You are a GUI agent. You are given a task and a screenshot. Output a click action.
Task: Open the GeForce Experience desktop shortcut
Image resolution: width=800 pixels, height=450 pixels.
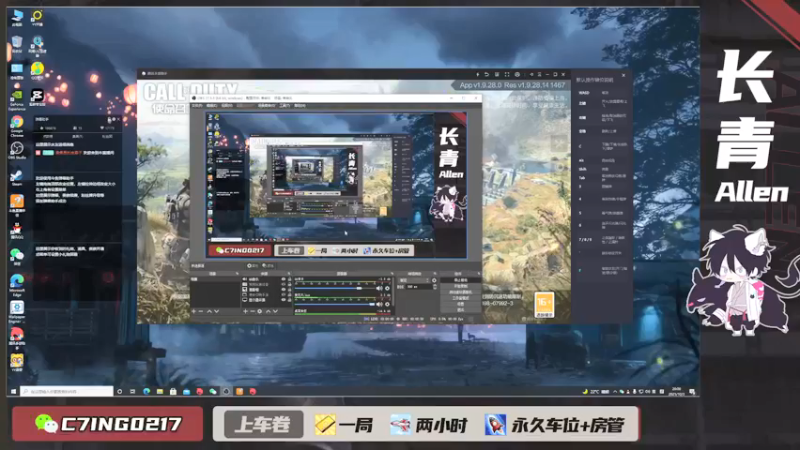pos(17,98)
